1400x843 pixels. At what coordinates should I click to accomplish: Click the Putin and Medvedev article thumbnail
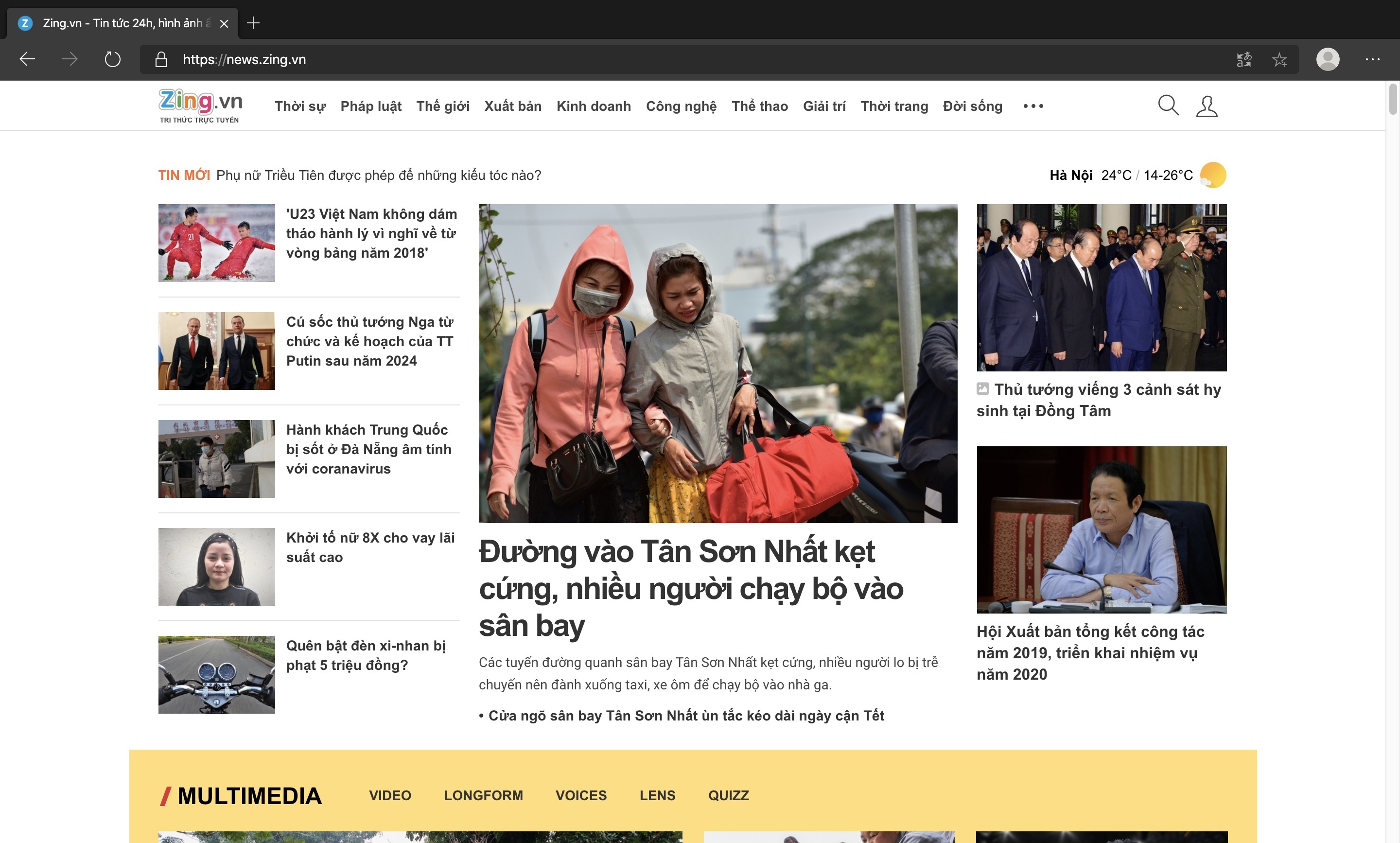216,351
